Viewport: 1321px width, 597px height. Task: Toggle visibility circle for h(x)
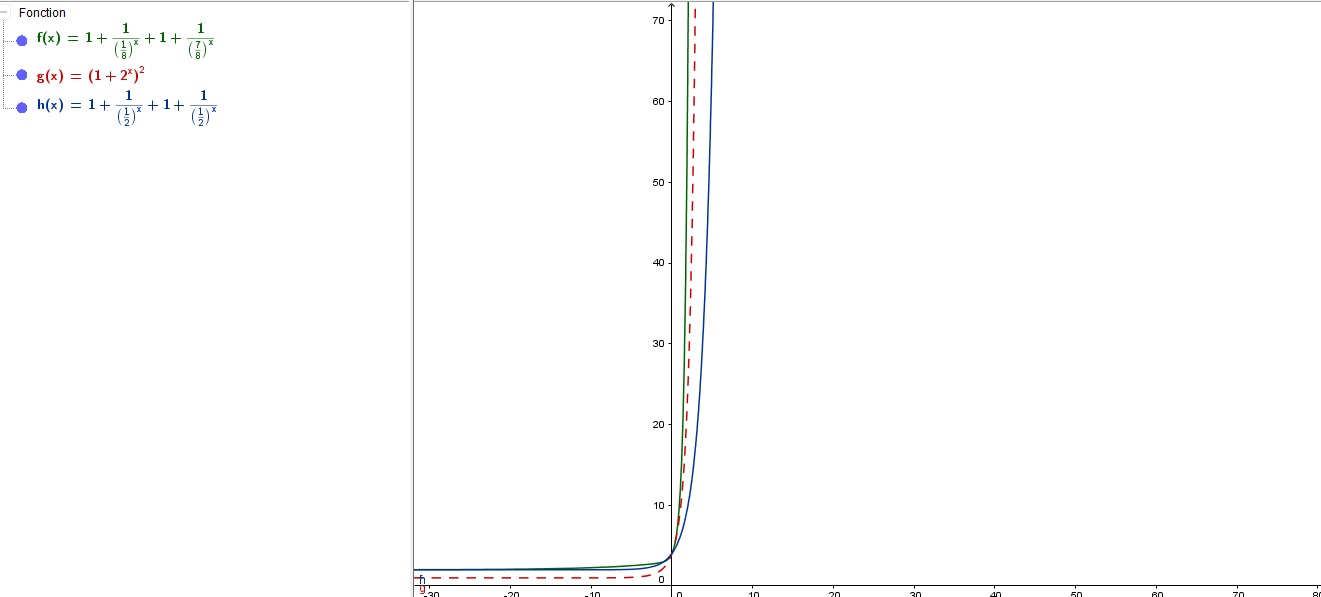22,107
